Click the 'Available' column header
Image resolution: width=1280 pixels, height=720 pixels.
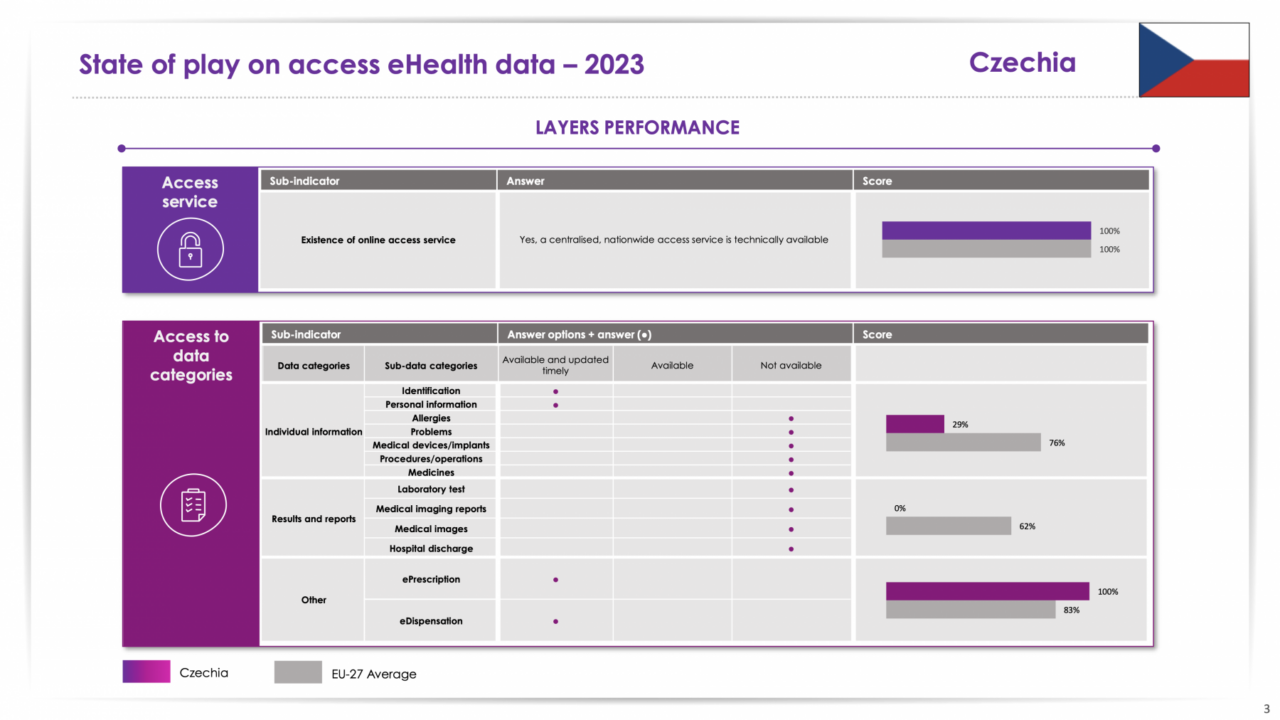tap(672, 366)
